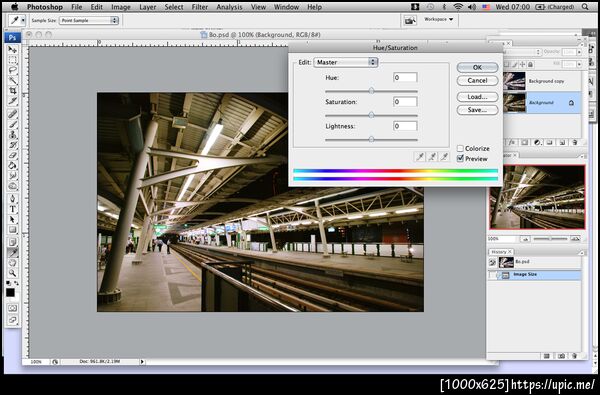Click OK in Hue/Saturation dialog
The image size is (600, 395).
tap(477, 67)
